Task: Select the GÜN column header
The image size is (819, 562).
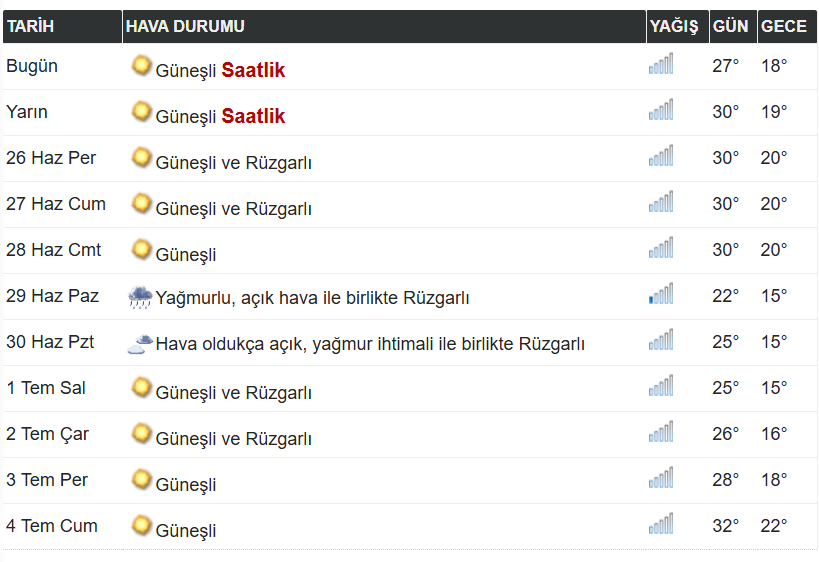Action: pyautogui.click(x=733, y=26)
